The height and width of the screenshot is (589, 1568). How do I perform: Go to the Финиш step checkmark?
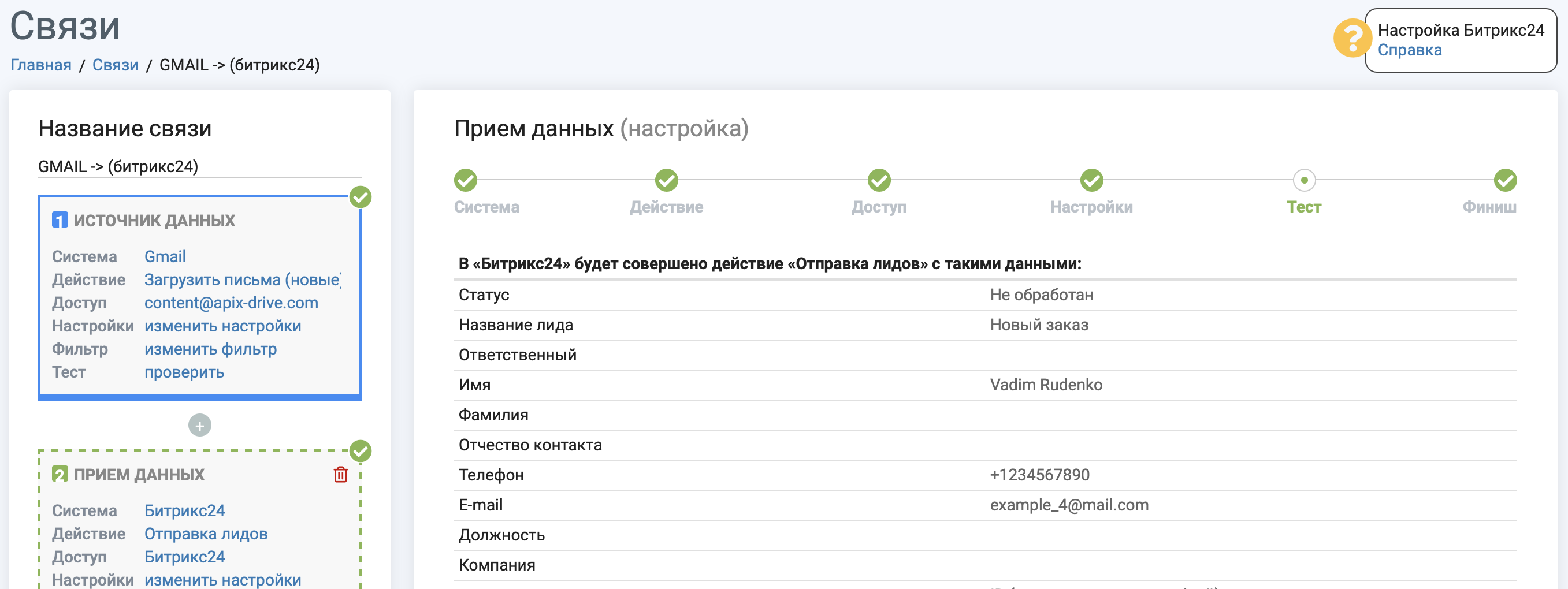point(1505,180)
